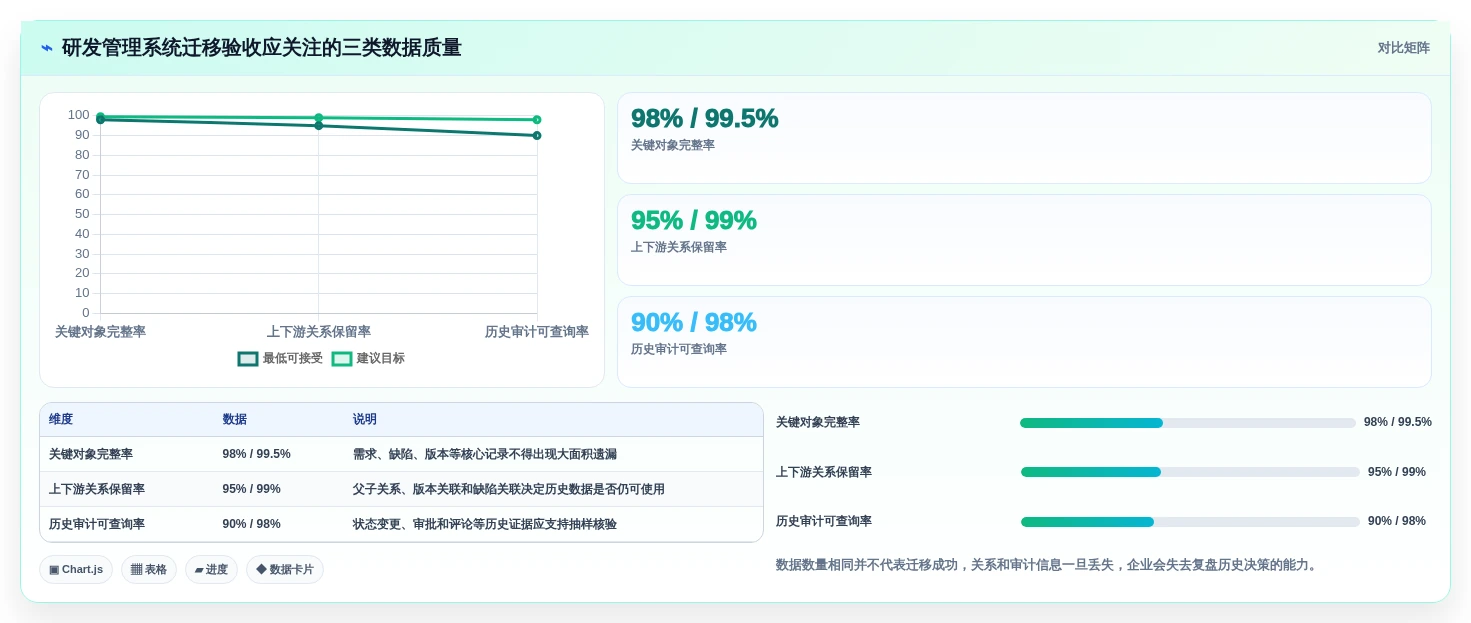
Task: Click the Chart.js tag chip
Action: point(76,569)
